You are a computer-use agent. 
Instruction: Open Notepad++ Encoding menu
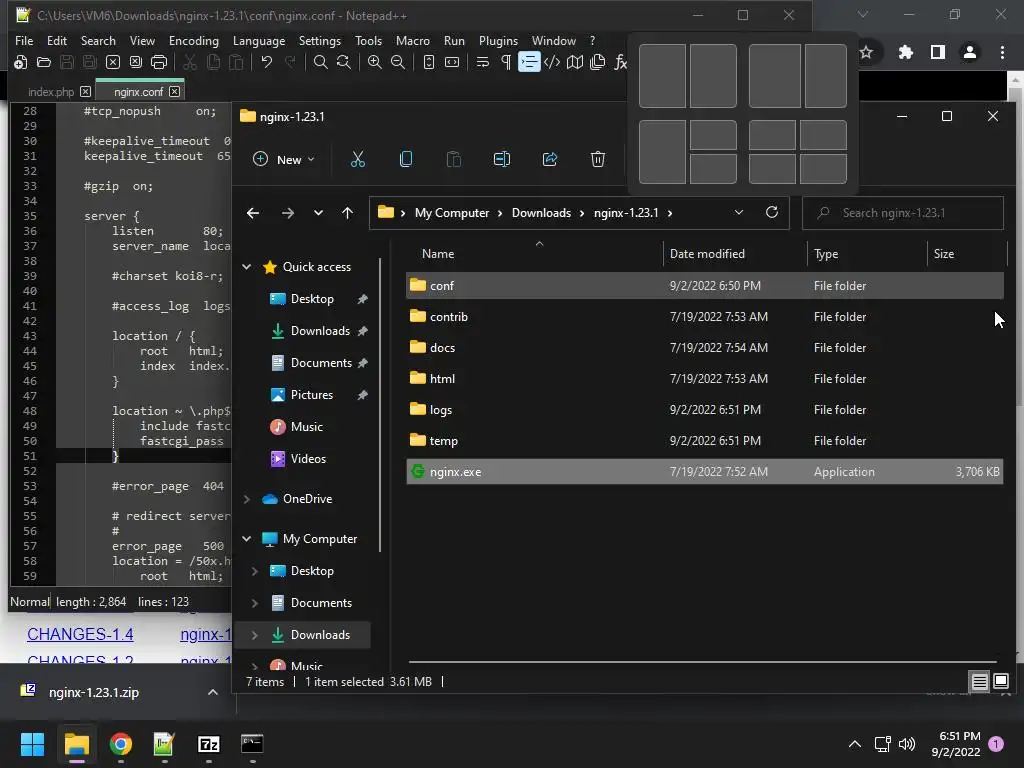pos(193,40)
